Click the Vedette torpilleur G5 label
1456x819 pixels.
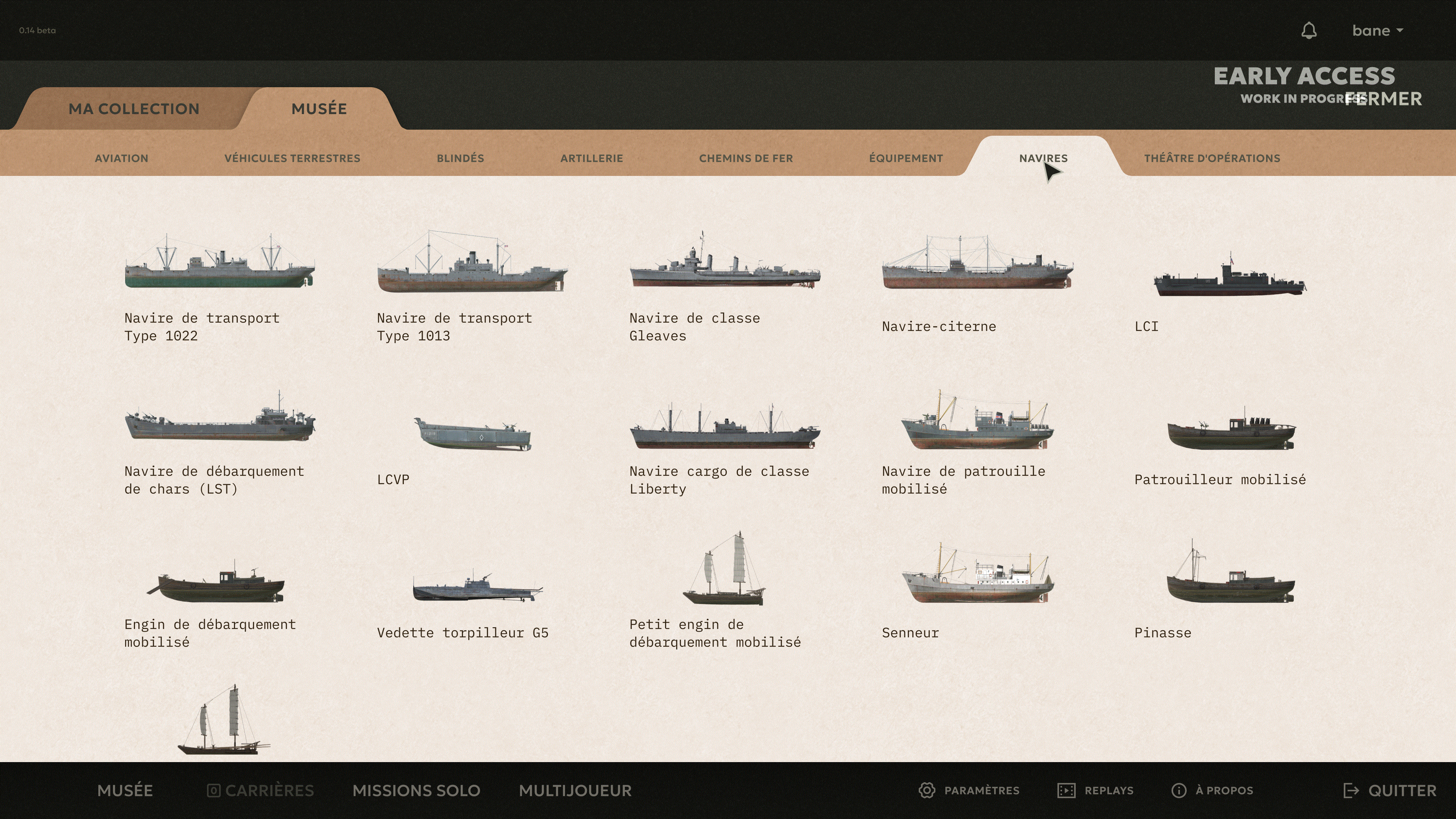[x=462, y=633]
